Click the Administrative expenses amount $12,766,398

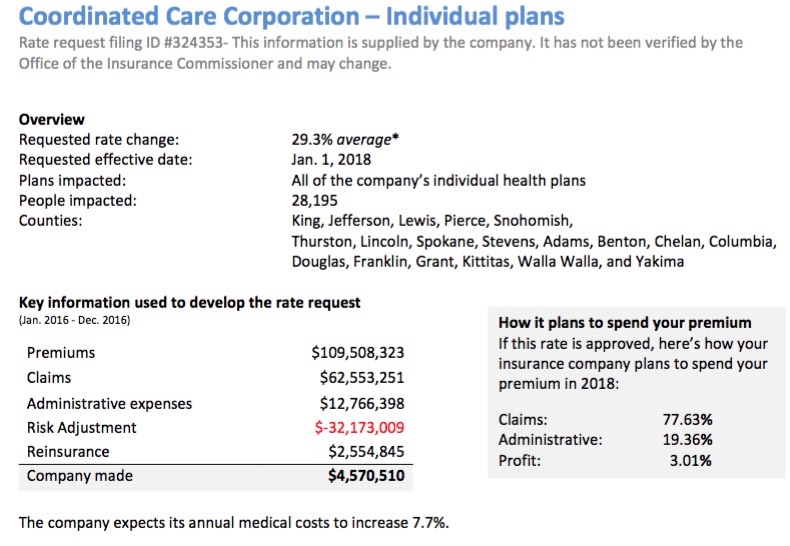coord(362,403)
